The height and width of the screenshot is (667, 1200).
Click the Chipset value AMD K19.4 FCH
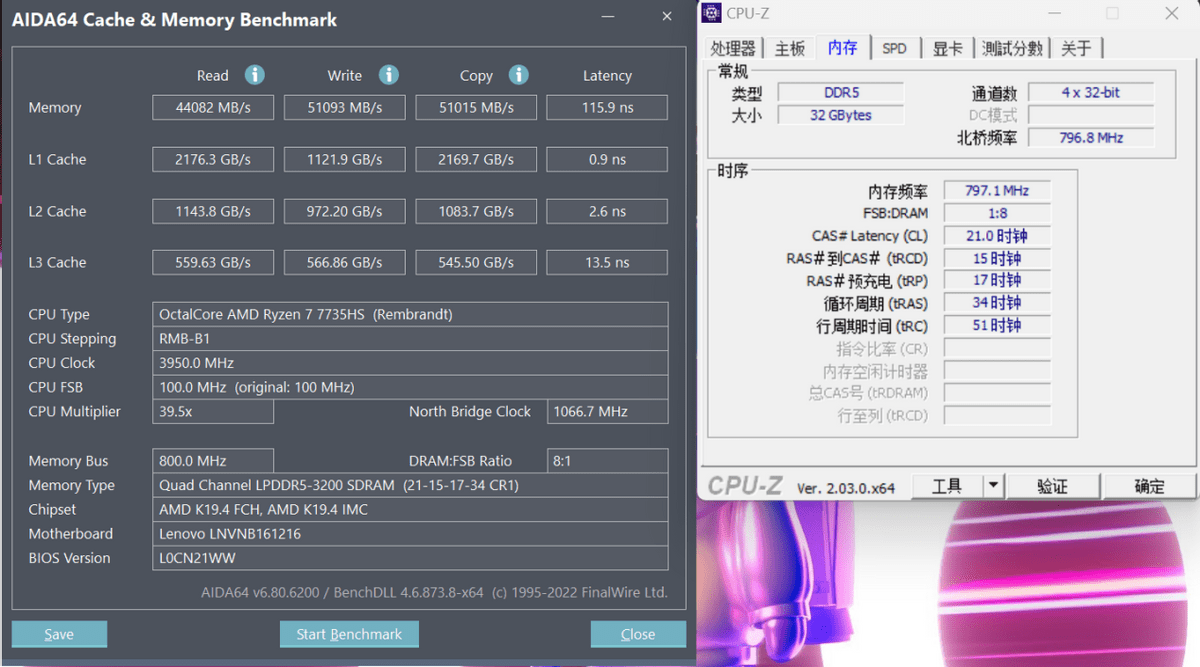410,509
